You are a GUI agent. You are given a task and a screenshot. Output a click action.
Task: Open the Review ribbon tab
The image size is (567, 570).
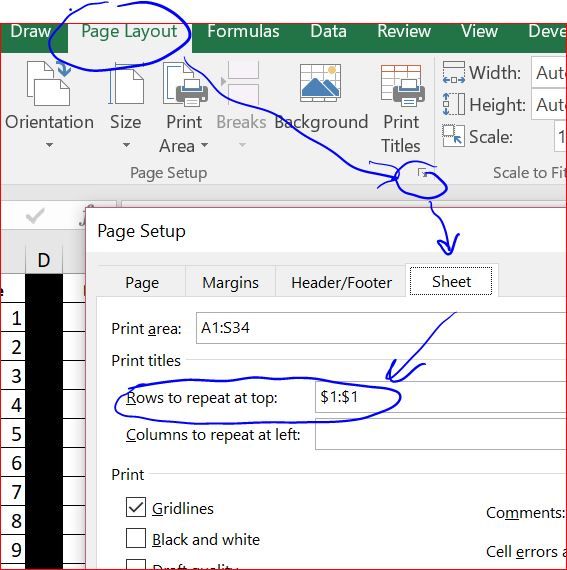(404, 31)
